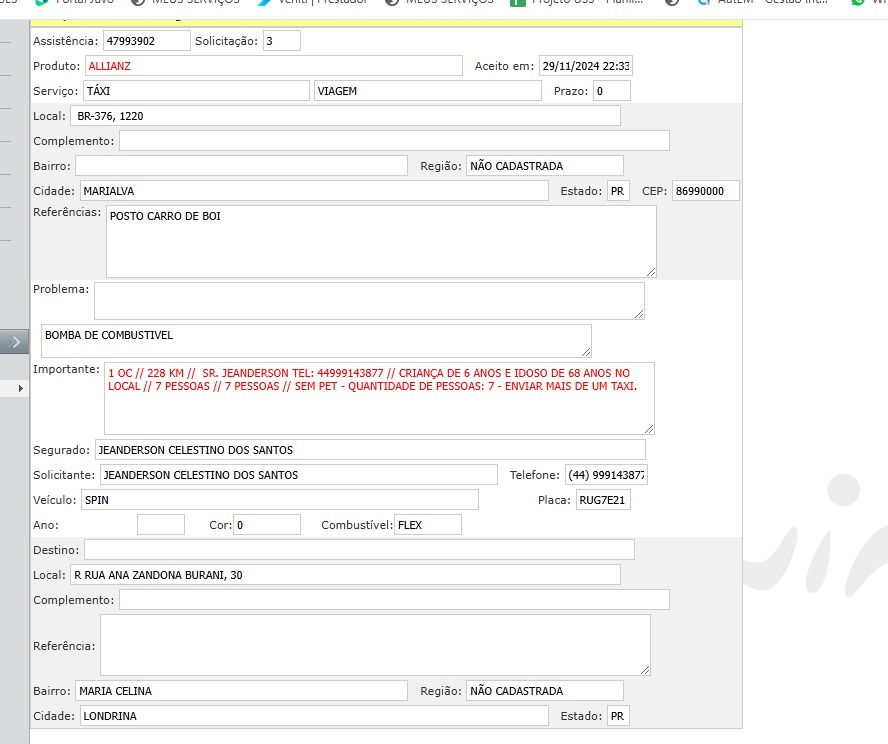Click the Segurado label text
Image resolution: width=888 pixels, height=744 pixels.
point(61,450)
